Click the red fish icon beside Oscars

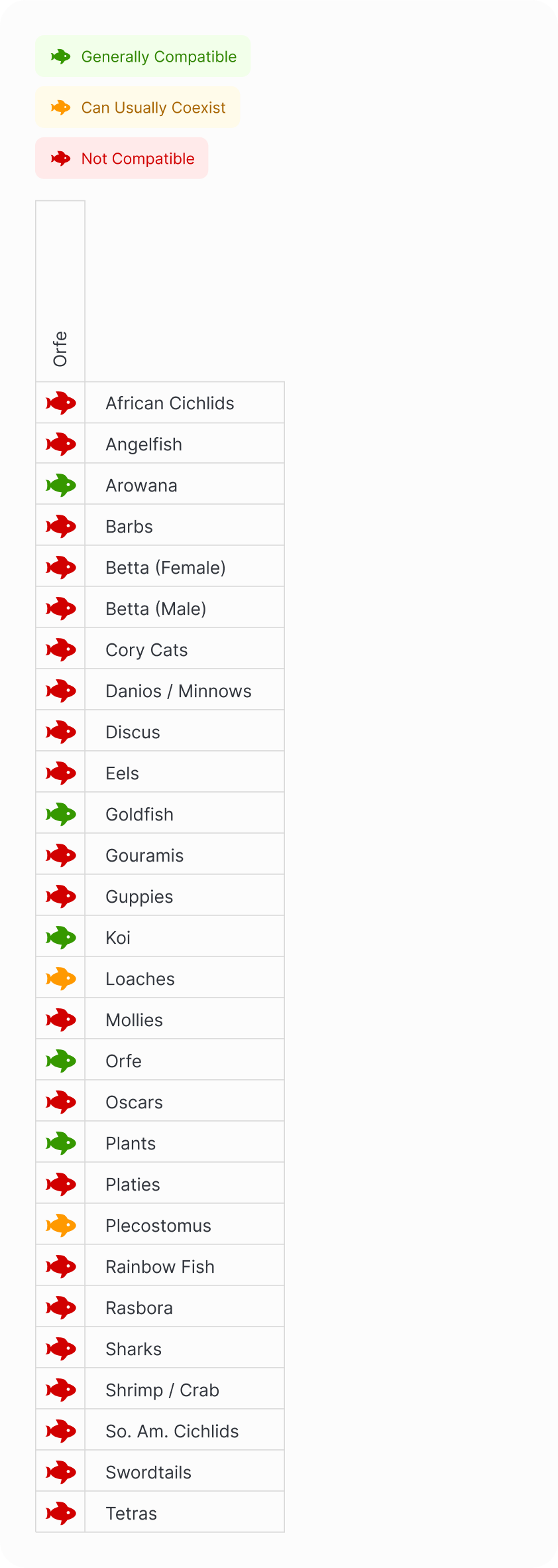pos(61,1102)
